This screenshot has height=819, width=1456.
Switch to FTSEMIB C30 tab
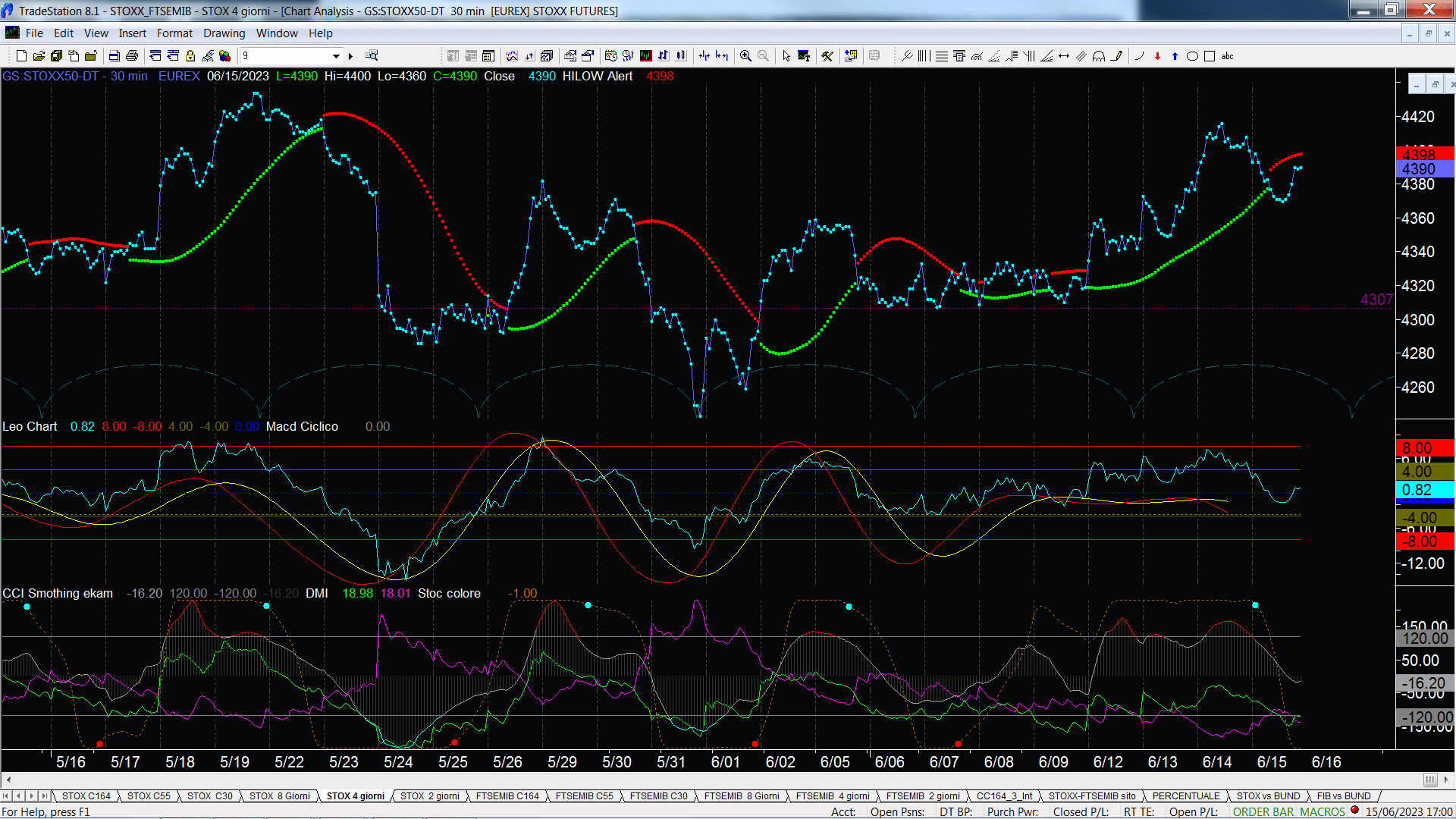pyautogui.click(x=659, y=796)
